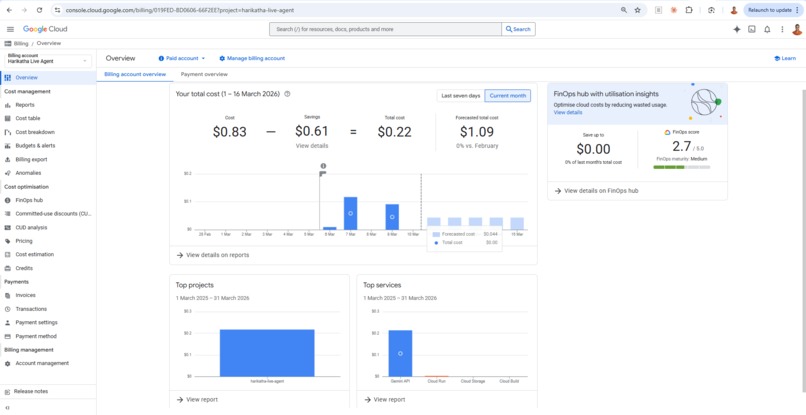This screenshot has width=806, height=415.
Task: Reload the page with refresh icon
Action: [40, 10]
